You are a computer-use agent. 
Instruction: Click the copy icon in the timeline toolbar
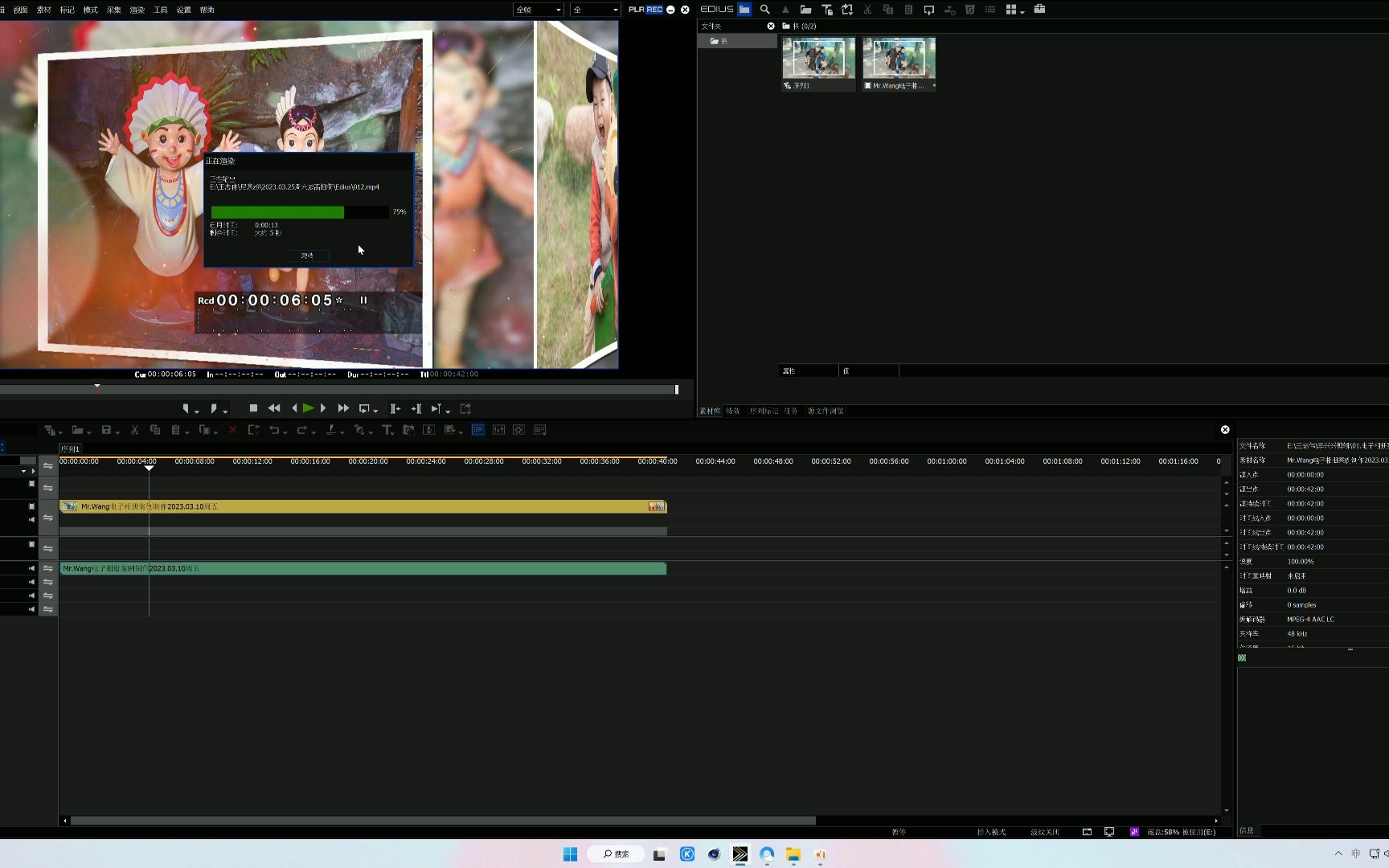coord(155,430)
